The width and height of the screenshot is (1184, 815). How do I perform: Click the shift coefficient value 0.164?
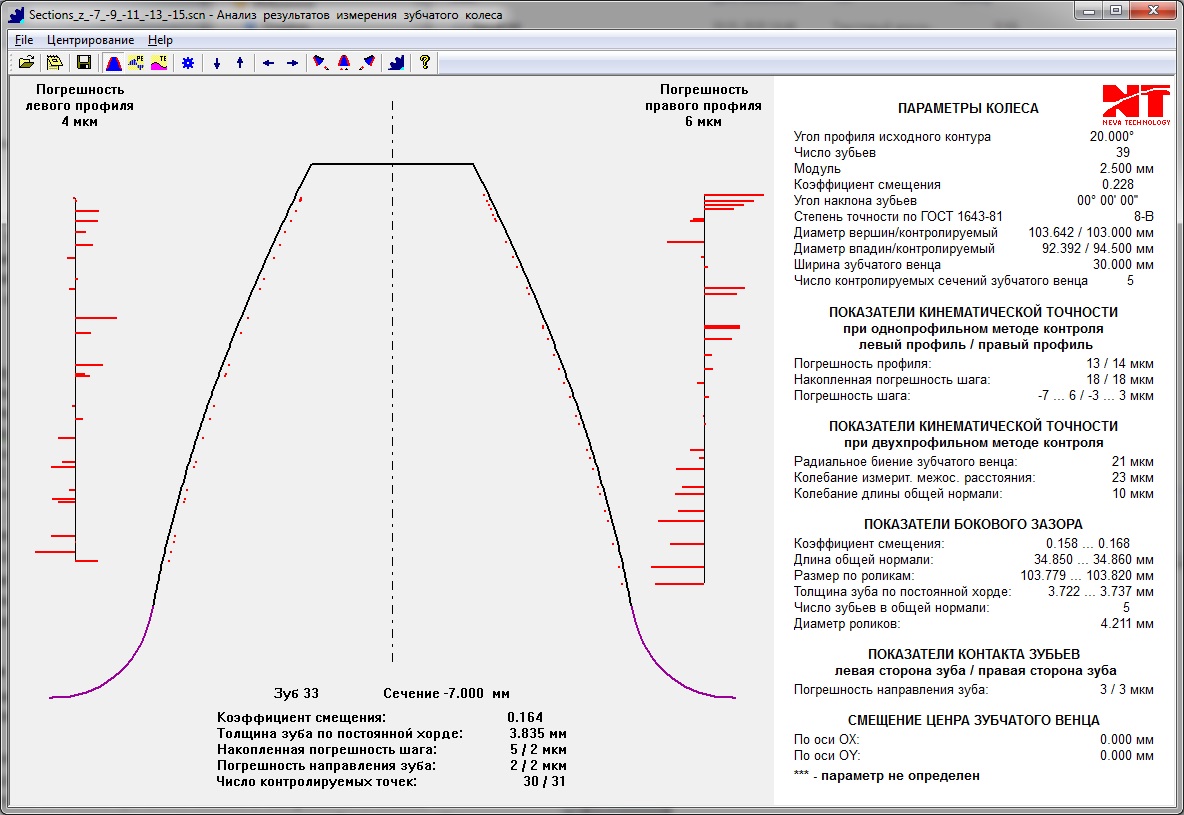click(x=525, y=718)
